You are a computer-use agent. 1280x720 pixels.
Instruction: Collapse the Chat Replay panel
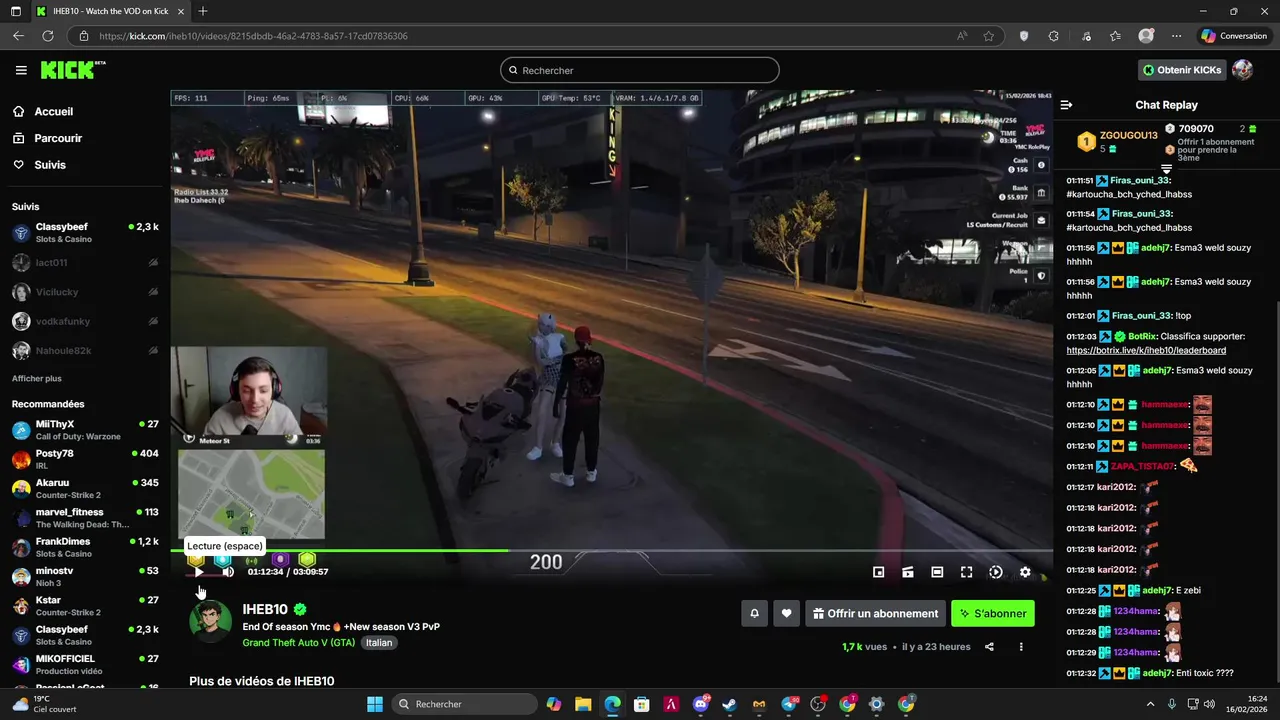tap(1066, 105)
